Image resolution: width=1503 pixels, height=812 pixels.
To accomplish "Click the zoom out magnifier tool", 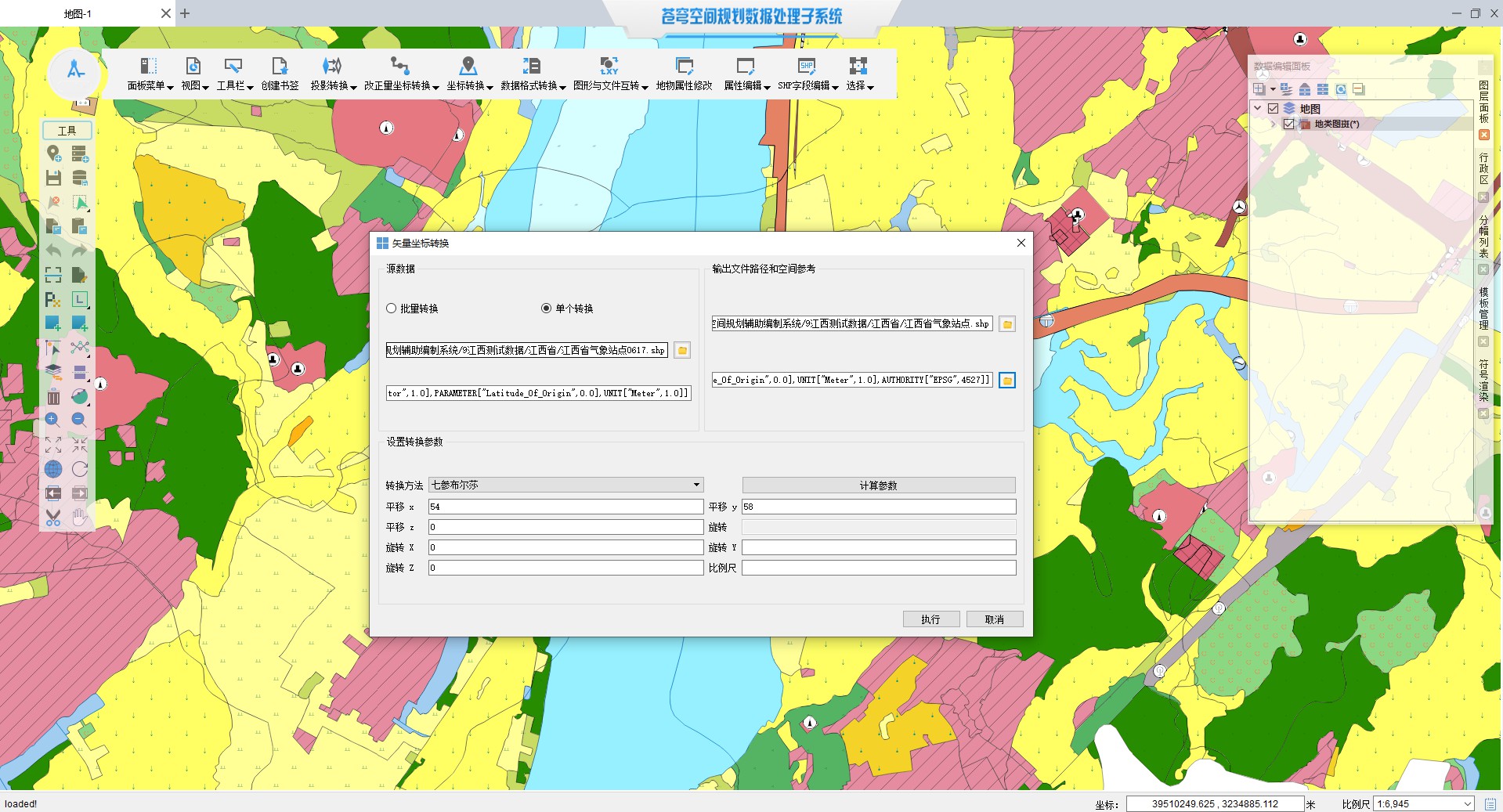I will (x=79, y=420).
